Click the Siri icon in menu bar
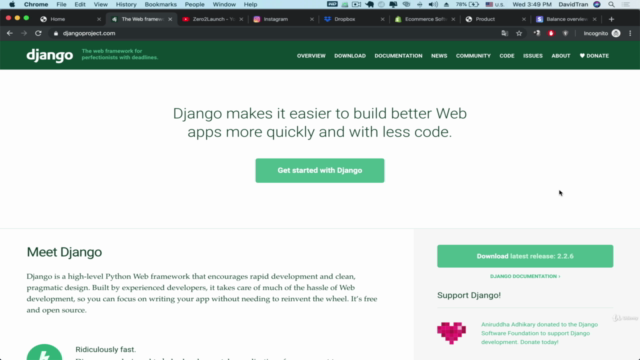640x360 pixels. point(597,4)
